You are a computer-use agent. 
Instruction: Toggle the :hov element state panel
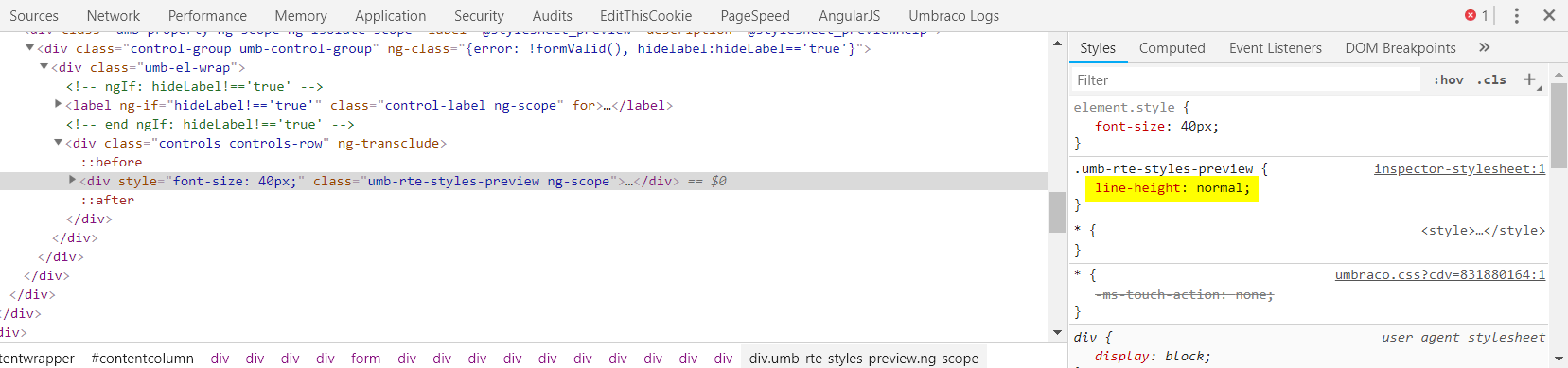coord(1448,80)
